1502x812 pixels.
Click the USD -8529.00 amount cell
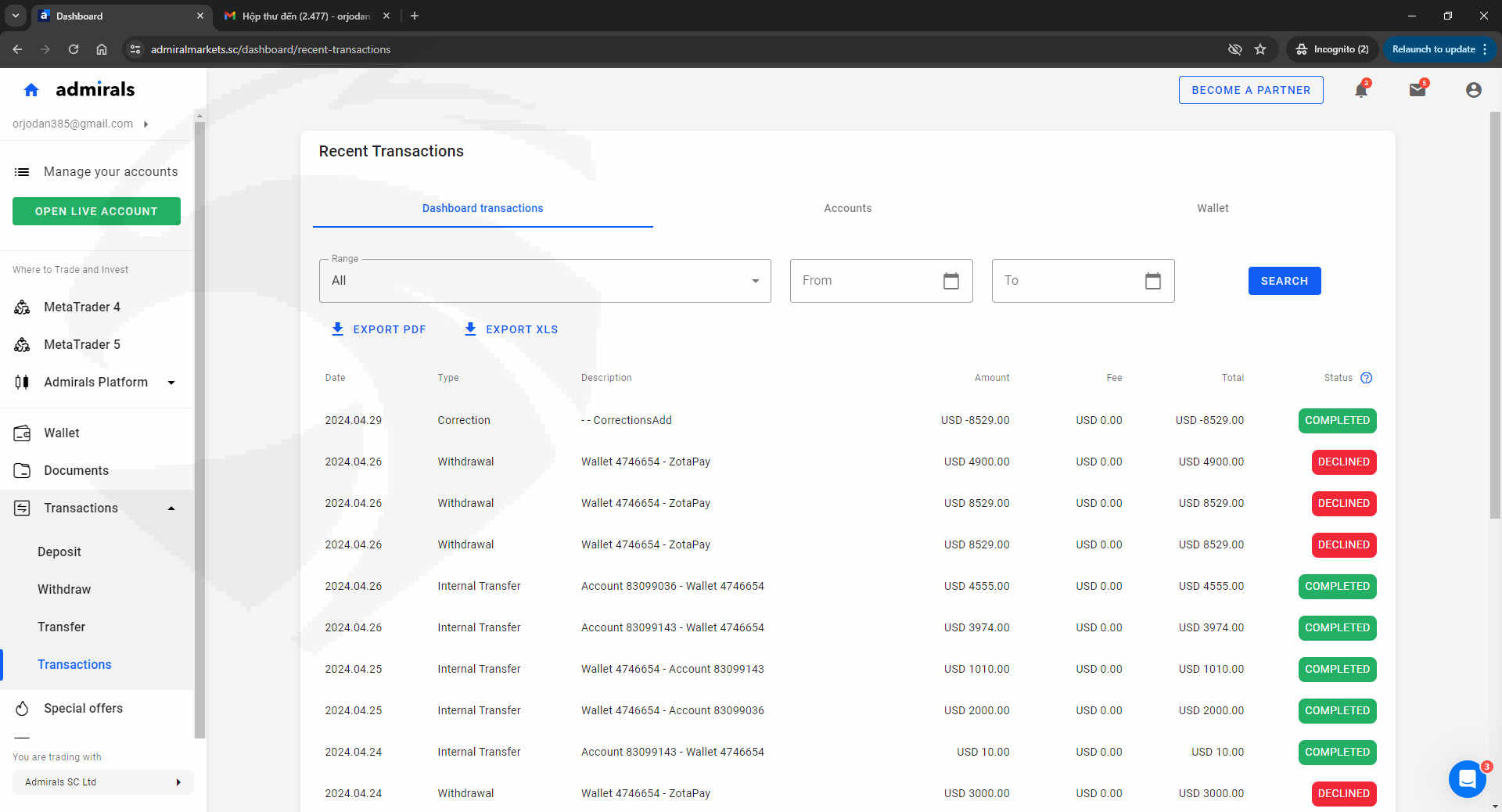[x=975, y=420]
